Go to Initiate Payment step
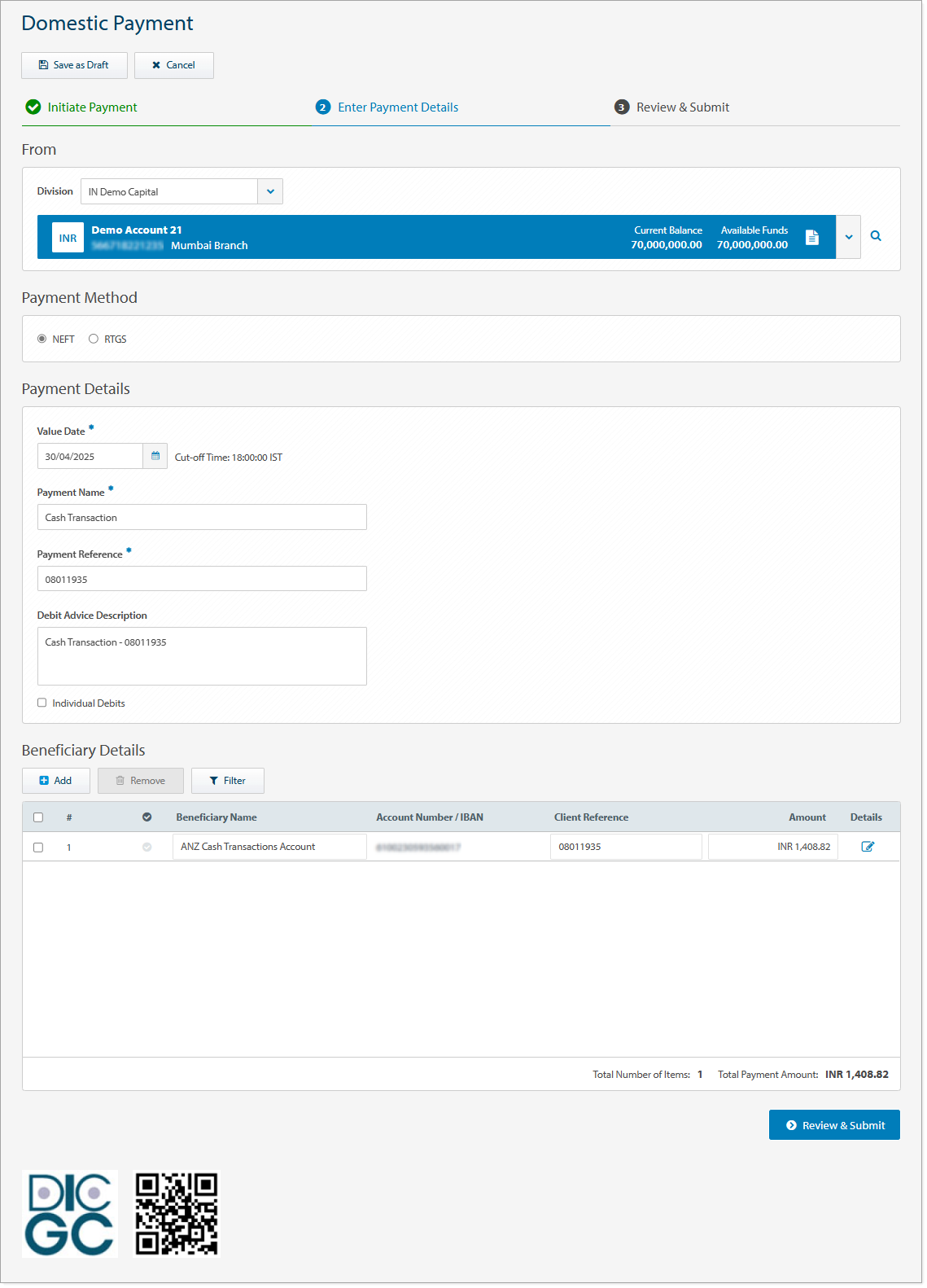The image size is (927, 1288). pos(81,107)
